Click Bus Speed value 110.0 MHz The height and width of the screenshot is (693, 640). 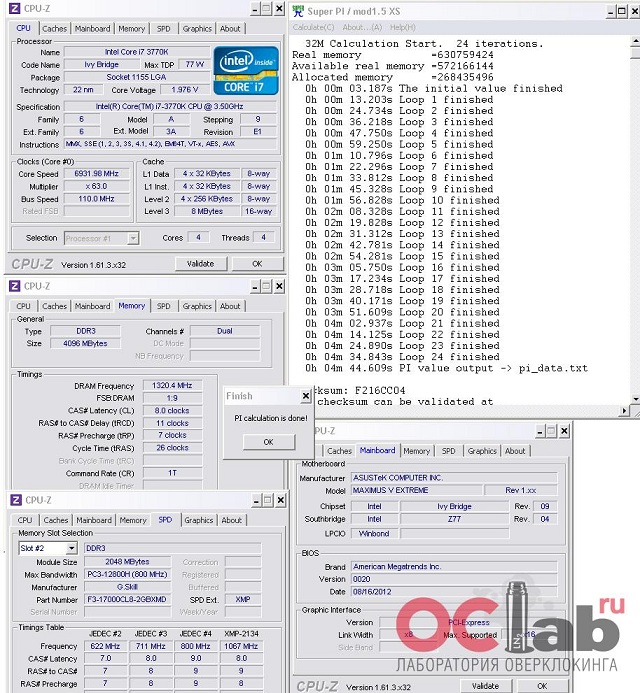click(x=97, y=199)
